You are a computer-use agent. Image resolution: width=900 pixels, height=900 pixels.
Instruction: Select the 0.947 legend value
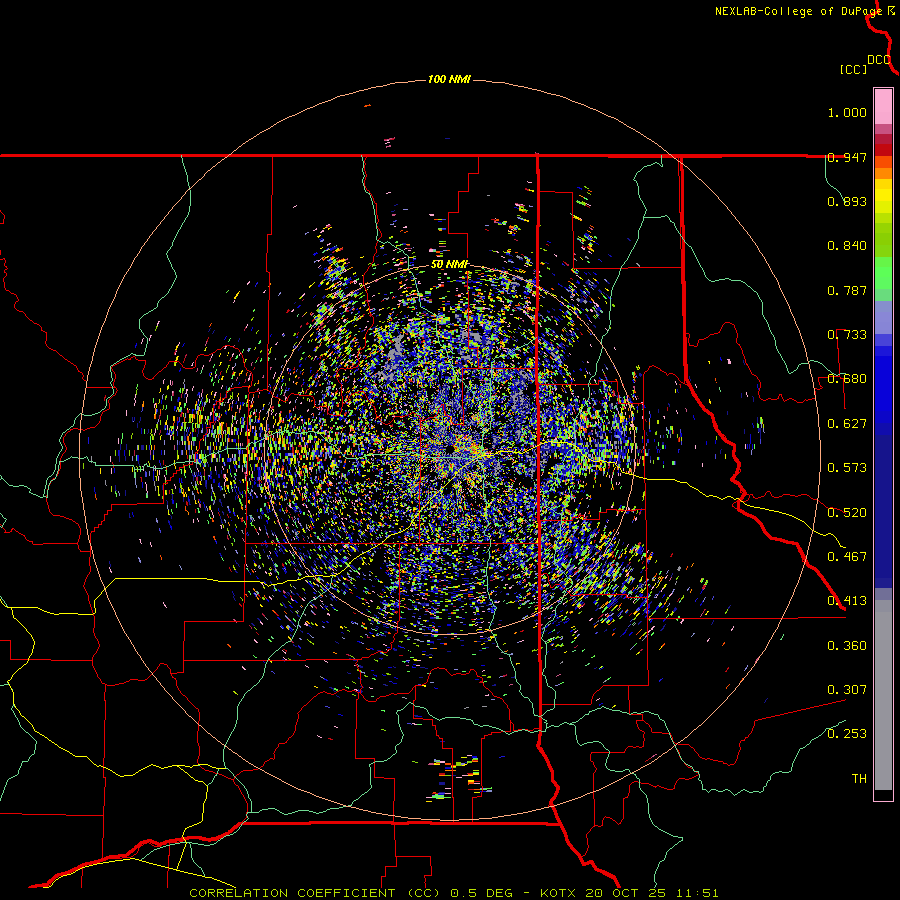[847, 157]
